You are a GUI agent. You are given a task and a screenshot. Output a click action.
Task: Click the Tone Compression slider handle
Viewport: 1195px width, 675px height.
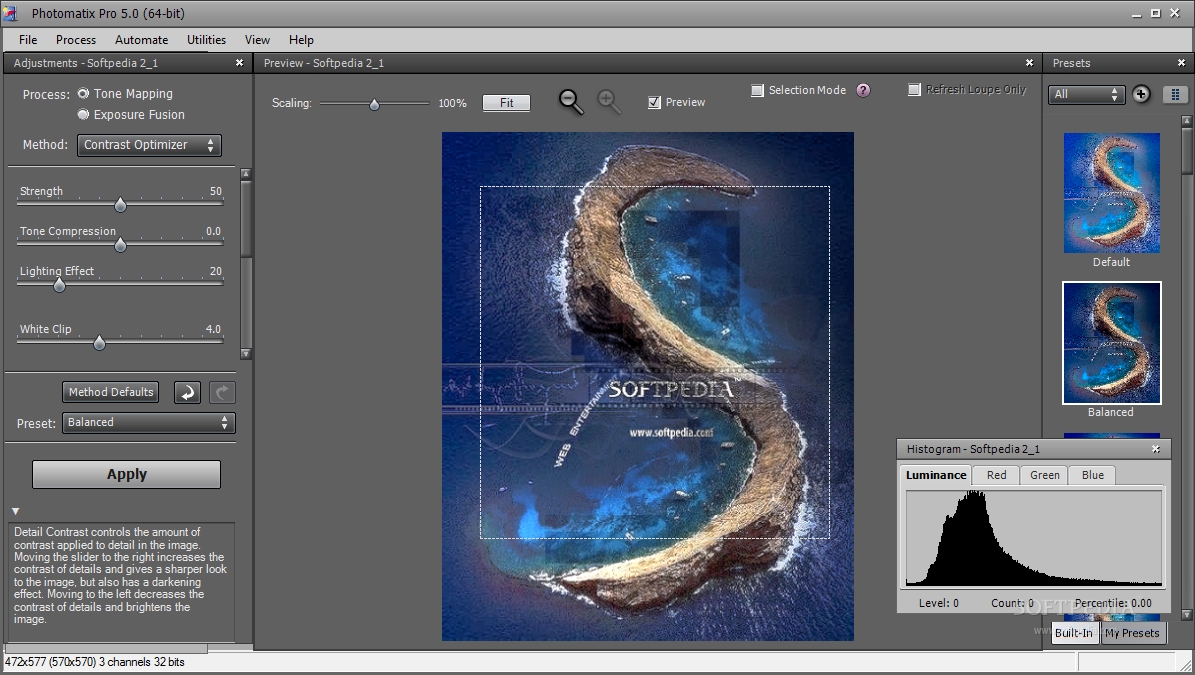click(x=120, y=245)
